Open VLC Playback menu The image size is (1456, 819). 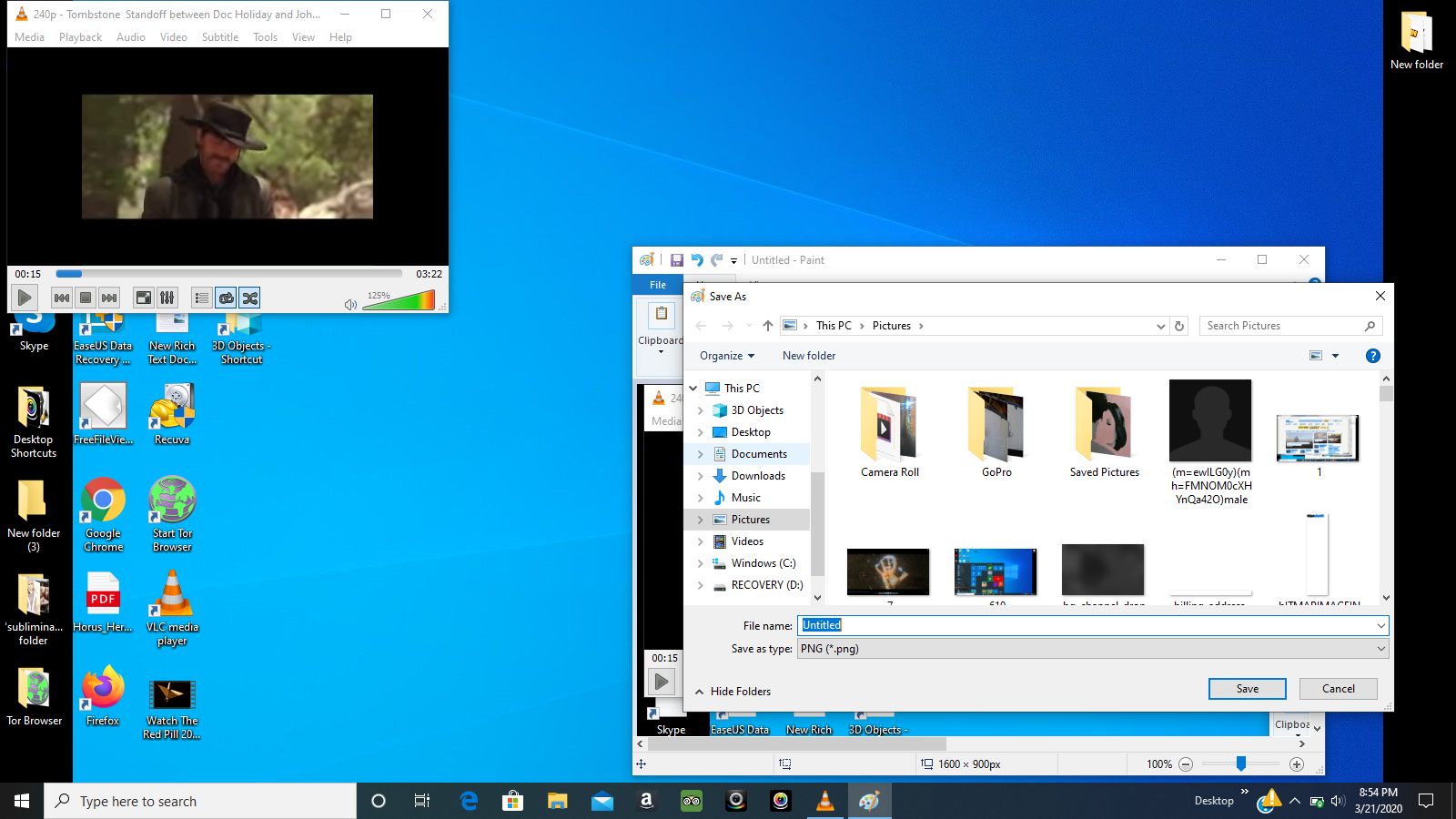80,37
